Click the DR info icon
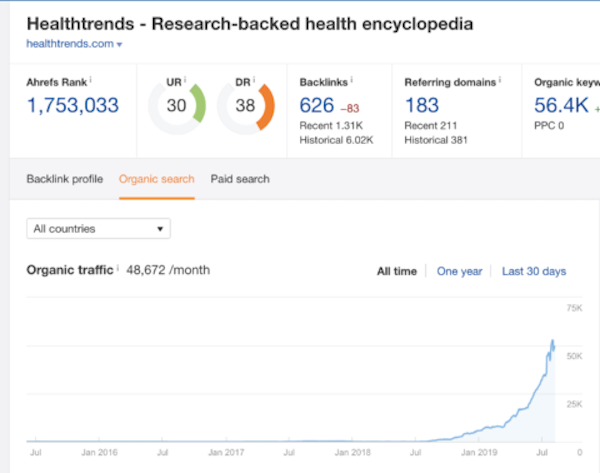Image resolution: width=600 pixels, height=473 pixels. (x=254, y=80)
